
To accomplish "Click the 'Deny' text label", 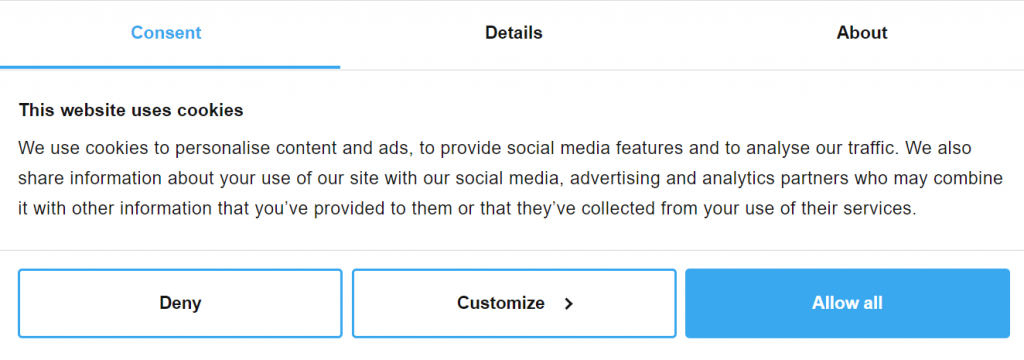I will tap(180, 303).
